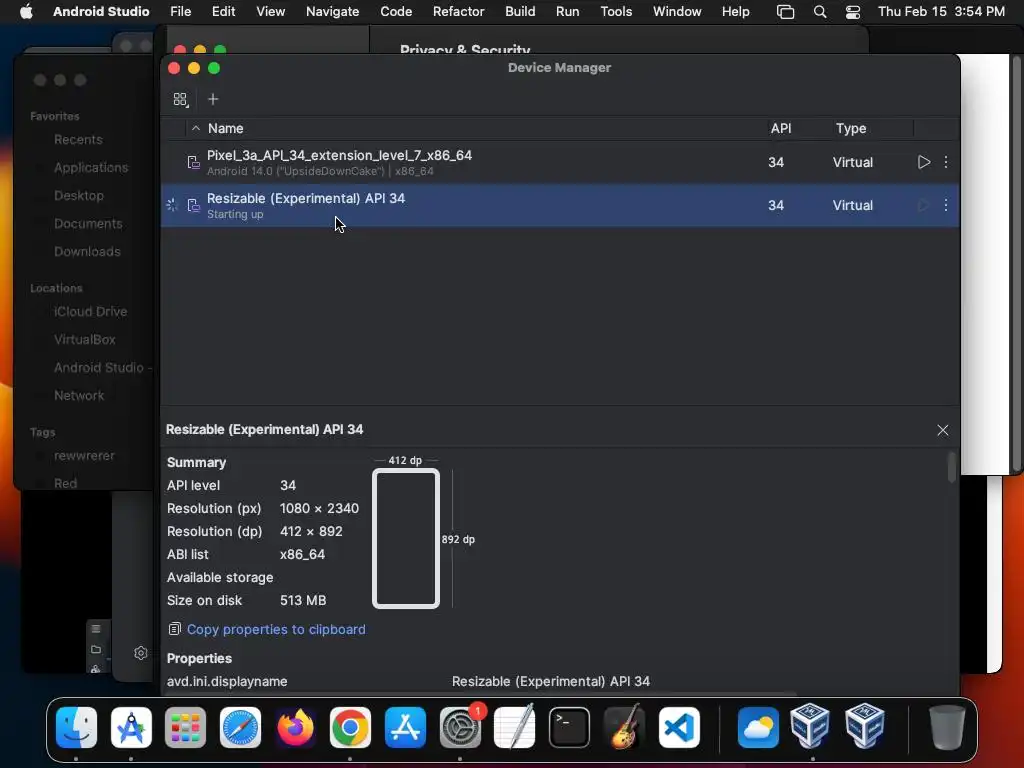Open App Store from the Dock

(x=405, y=727)
